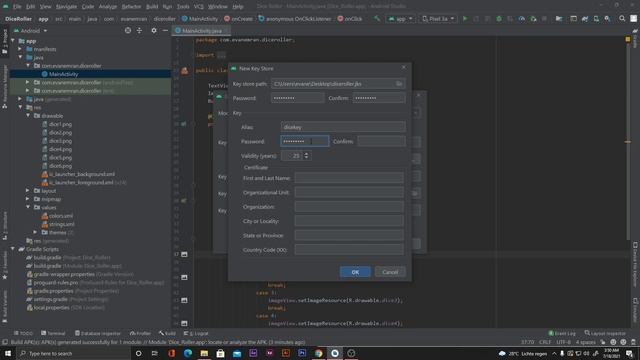Image resolution: width=640 pixels, height=360 pixels.
Task: Click the Country Code field
Action: pyautogui.click(x=349, y=249)
